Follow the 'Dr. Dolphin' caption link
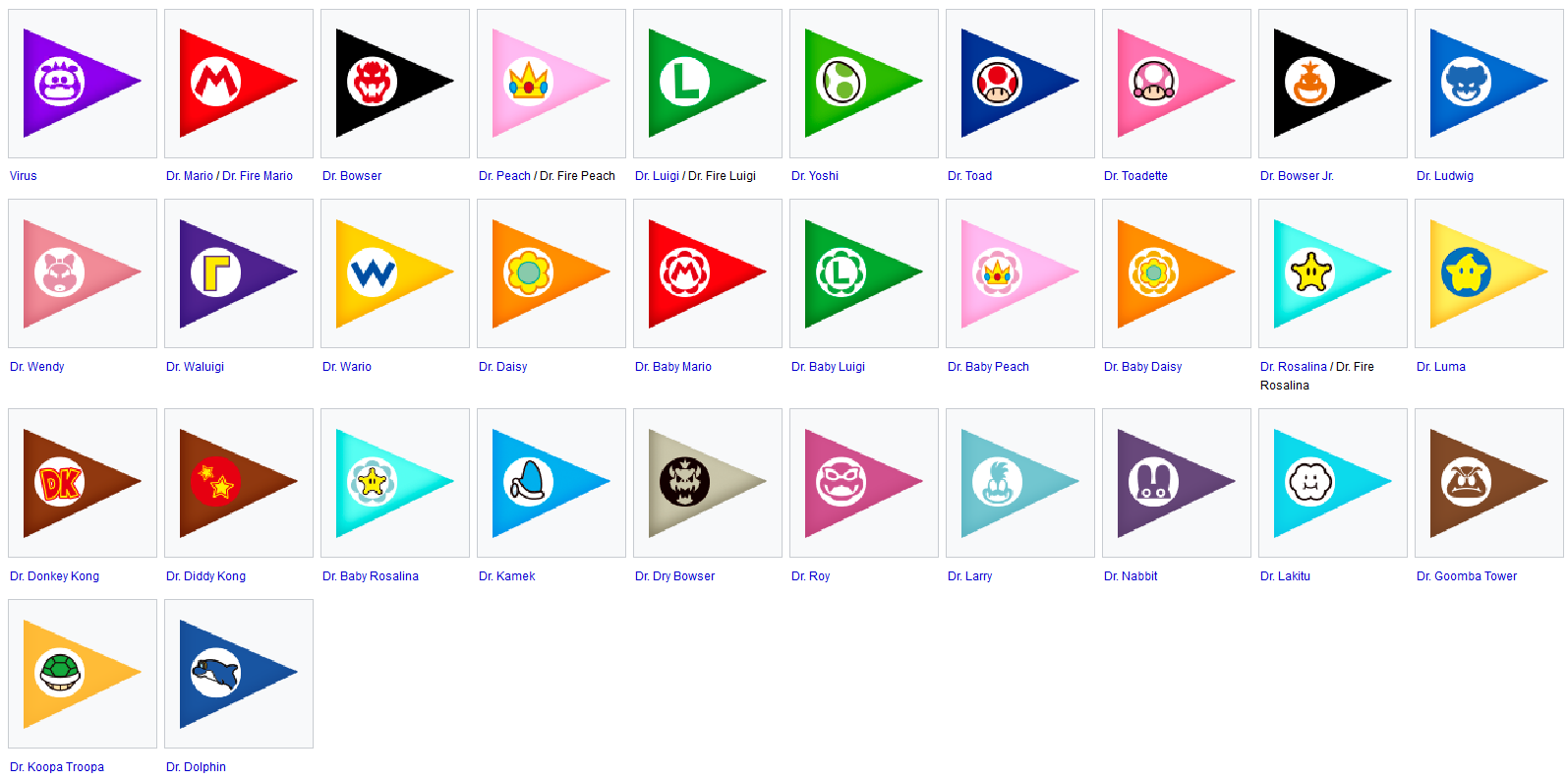This screenshot has height=780, width=1568. [196, 767]
